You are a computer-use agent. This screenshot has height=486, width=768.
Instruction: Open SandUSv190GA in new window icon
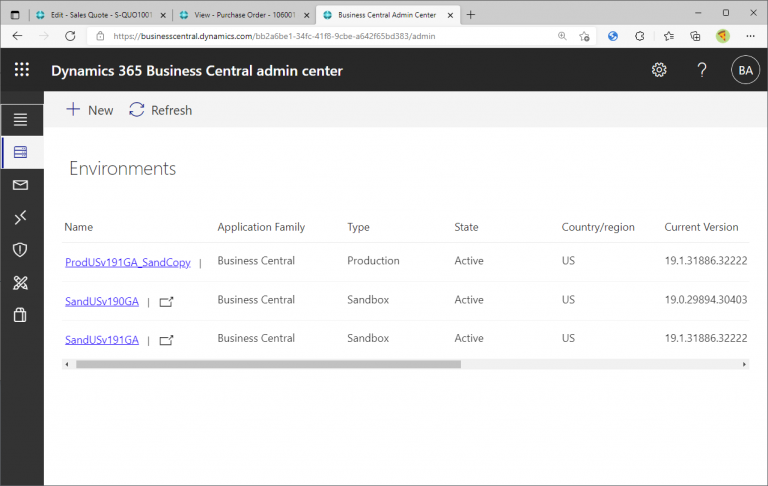click(x=166, y=301)
